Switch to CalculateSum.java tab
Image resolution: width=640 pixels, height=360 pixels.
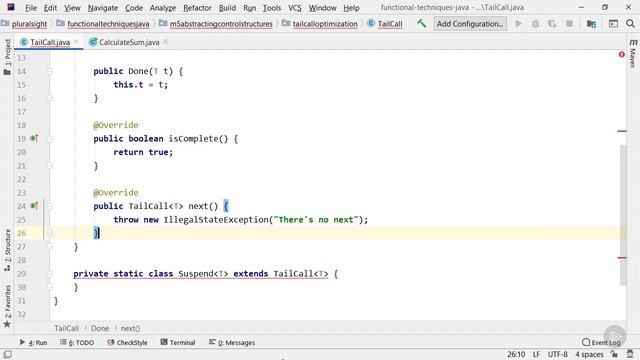click(x=129, y=42)
